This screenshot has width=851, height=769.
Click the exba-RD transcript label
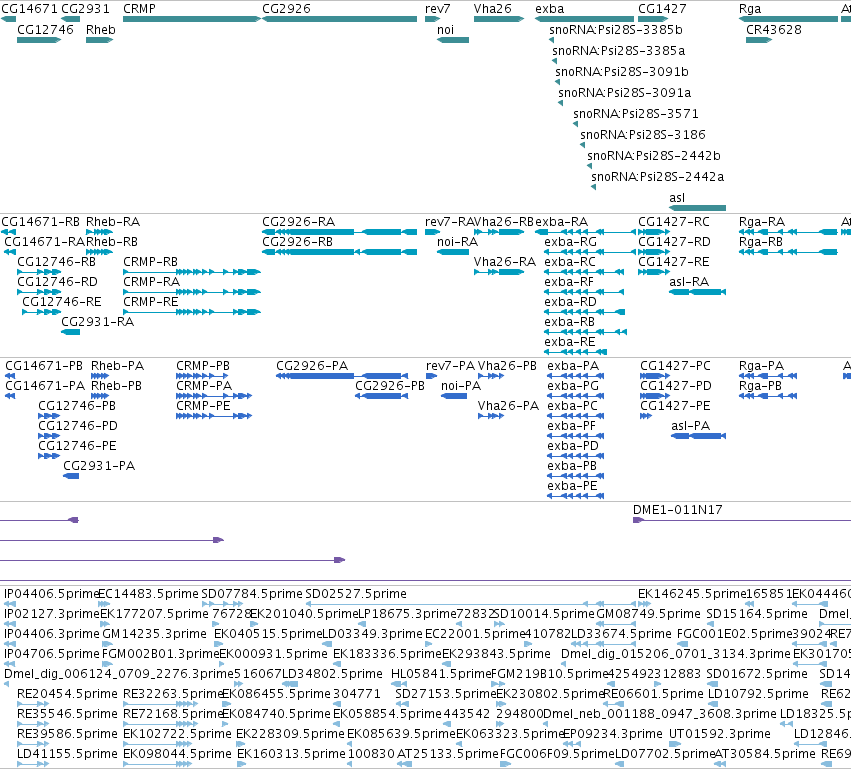(x=570, y=302)
